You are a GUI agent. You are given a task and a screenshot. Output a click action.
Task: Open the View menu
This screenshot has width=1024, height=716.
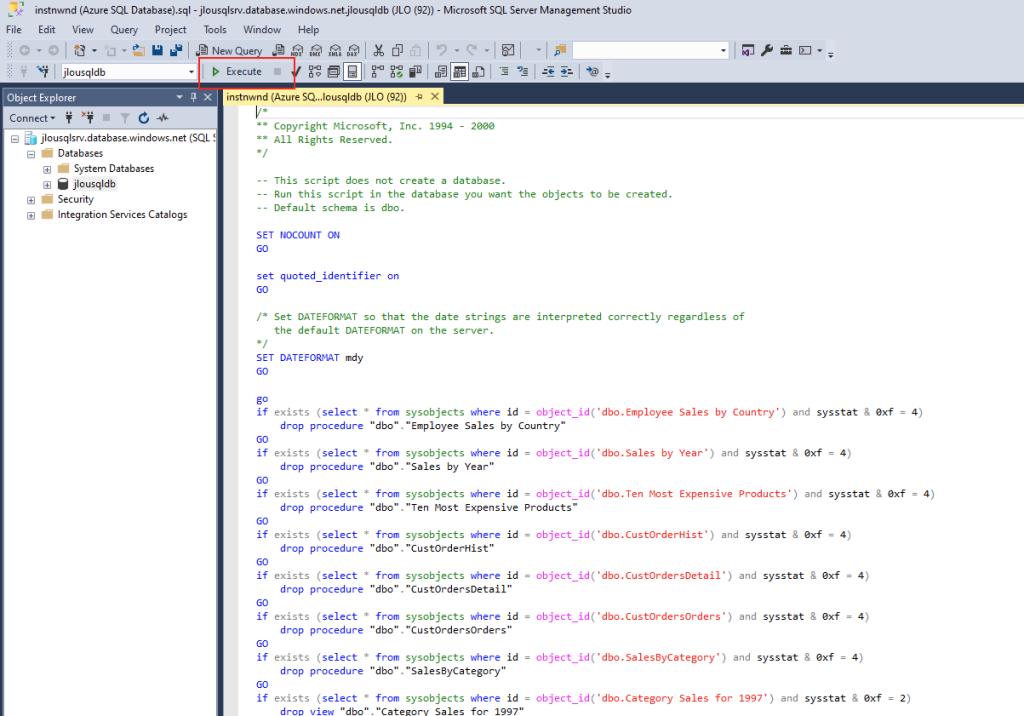pos(83,29)
